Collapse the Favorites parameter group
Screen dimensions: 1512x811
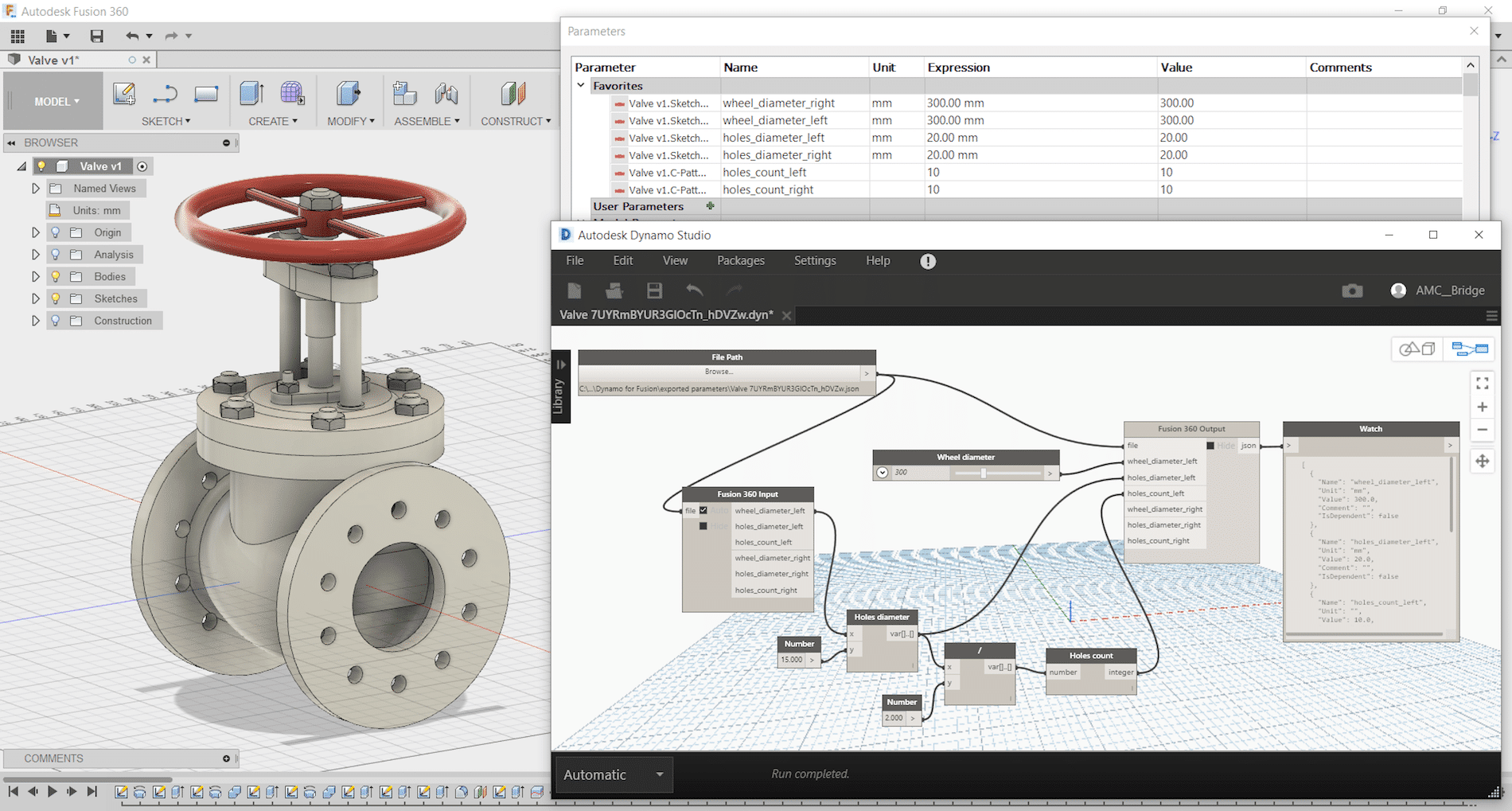pos(581,85)
